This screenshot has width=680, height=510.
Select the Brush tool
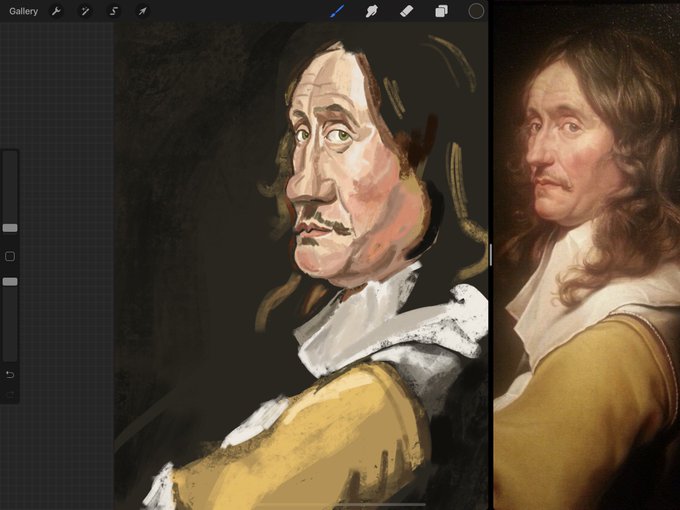coord(337,11)
